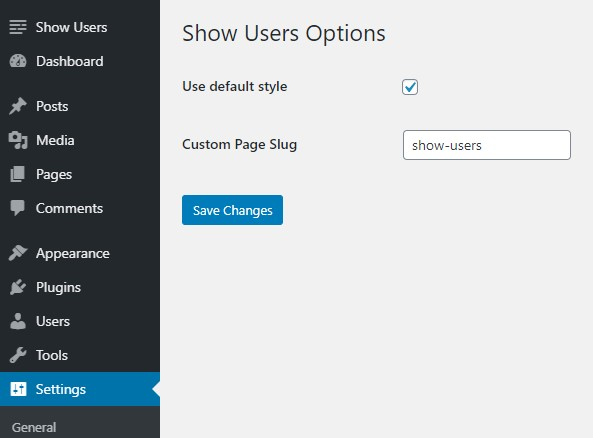Open the Show Users menu text
Image resolution: width=593 pixels, height=438 pixels.
71,27
